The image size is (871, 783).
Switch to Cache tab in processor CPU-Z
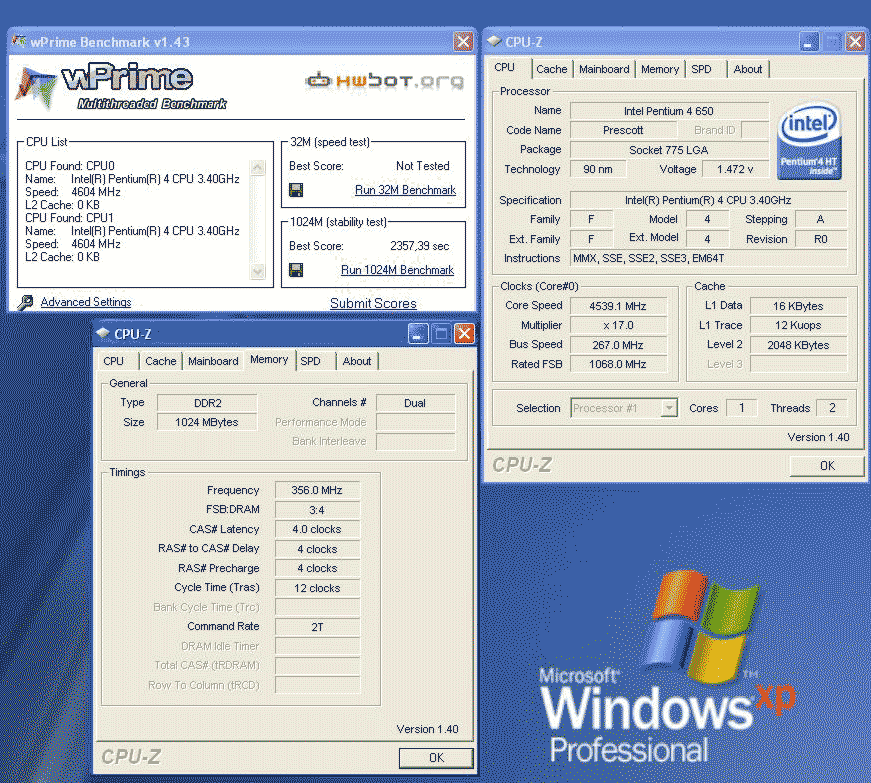(552, 69)
